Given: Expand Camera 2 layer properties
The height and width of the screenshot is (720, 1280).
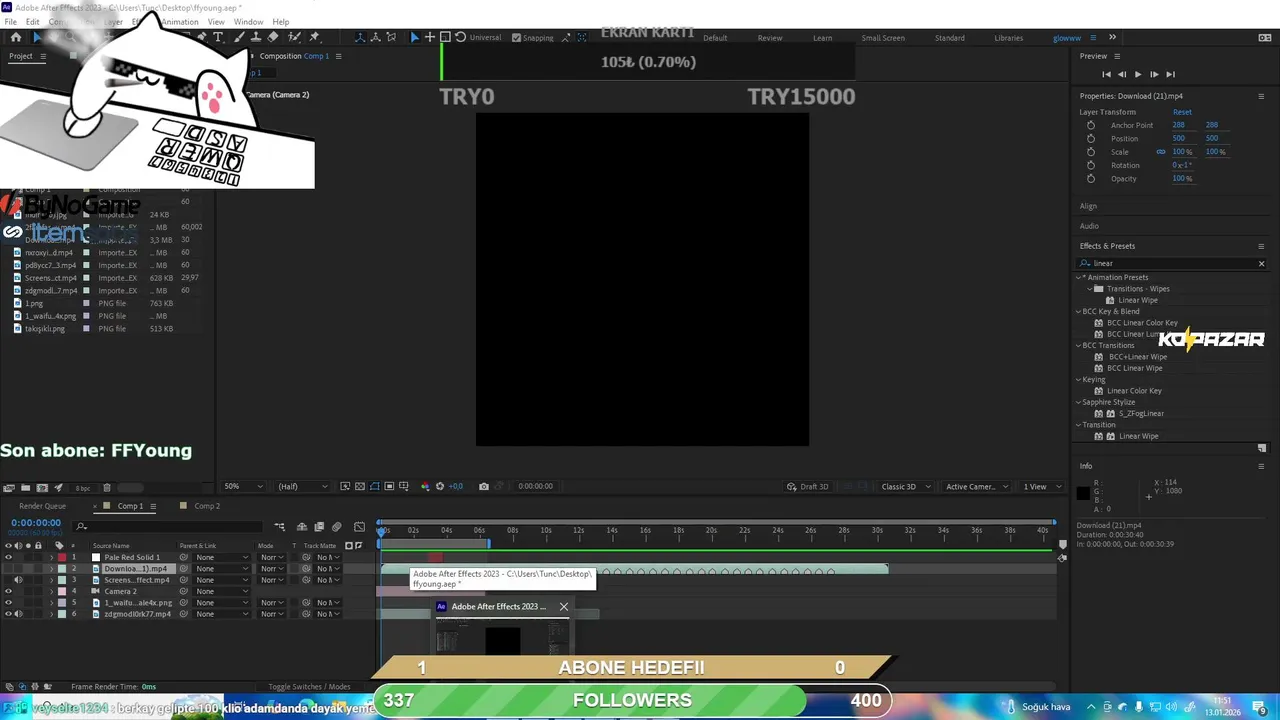Looking at the screenshot, I should pyautogui.click(x=51, y=591).
